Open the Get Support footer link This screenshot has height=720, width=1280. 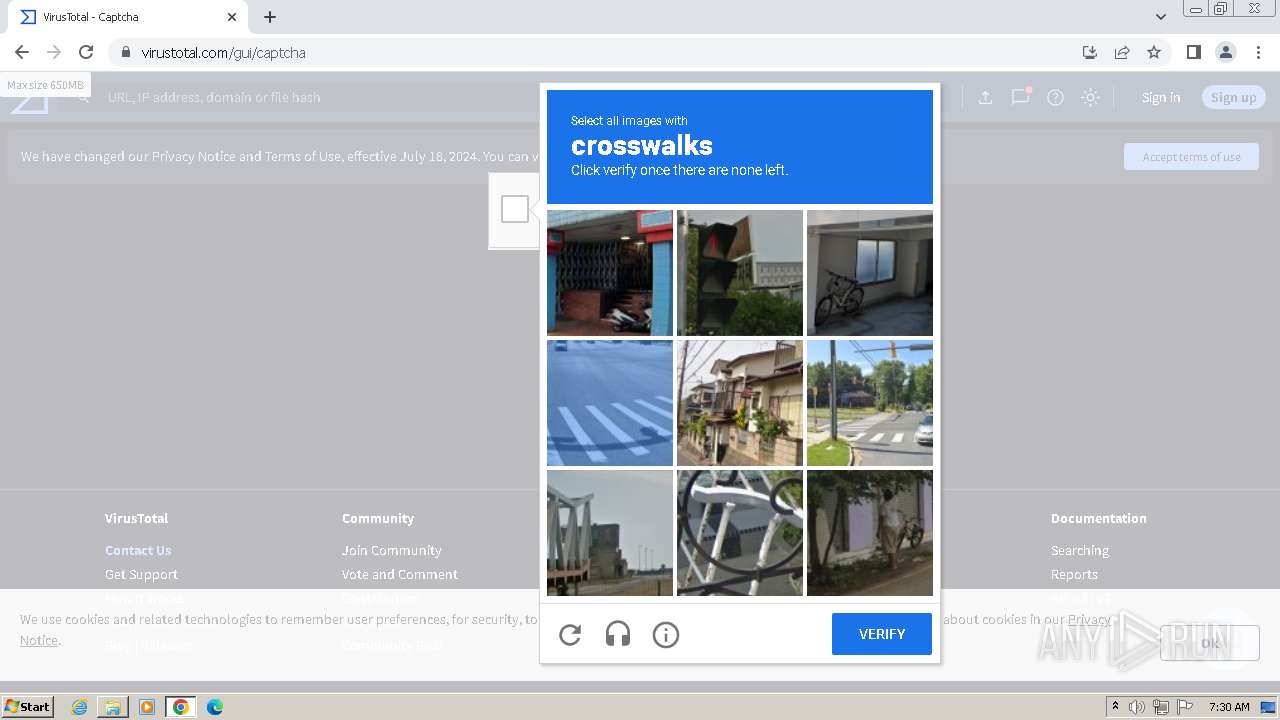click(x=141, y=574)
